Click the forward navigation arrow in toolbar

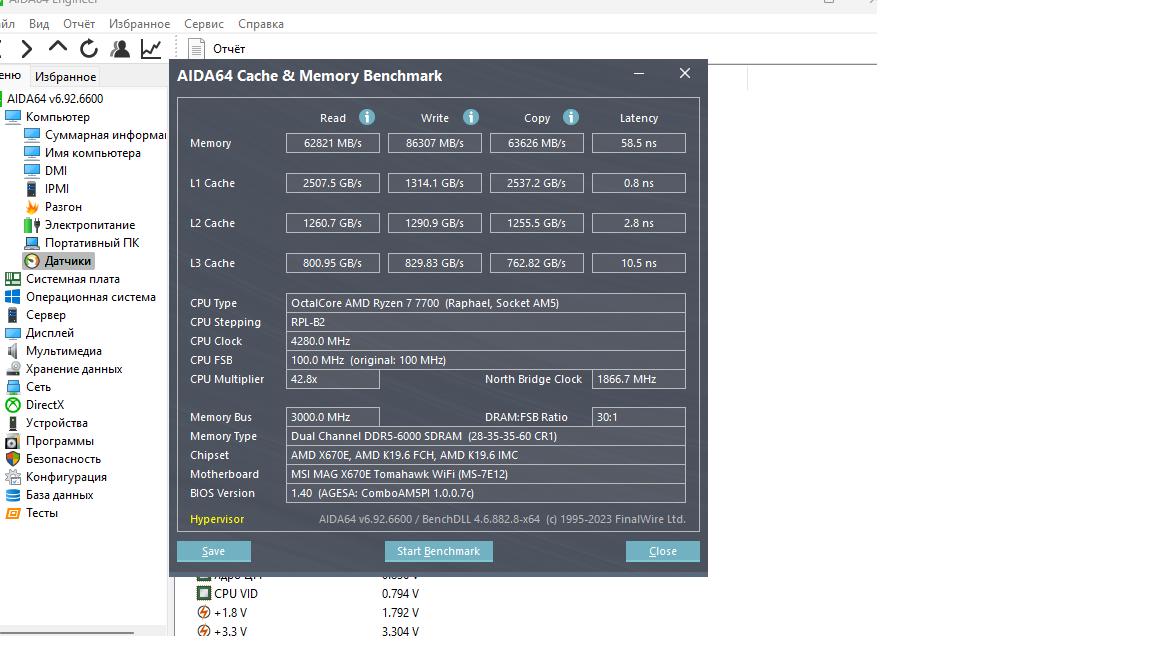coord(27,49)
